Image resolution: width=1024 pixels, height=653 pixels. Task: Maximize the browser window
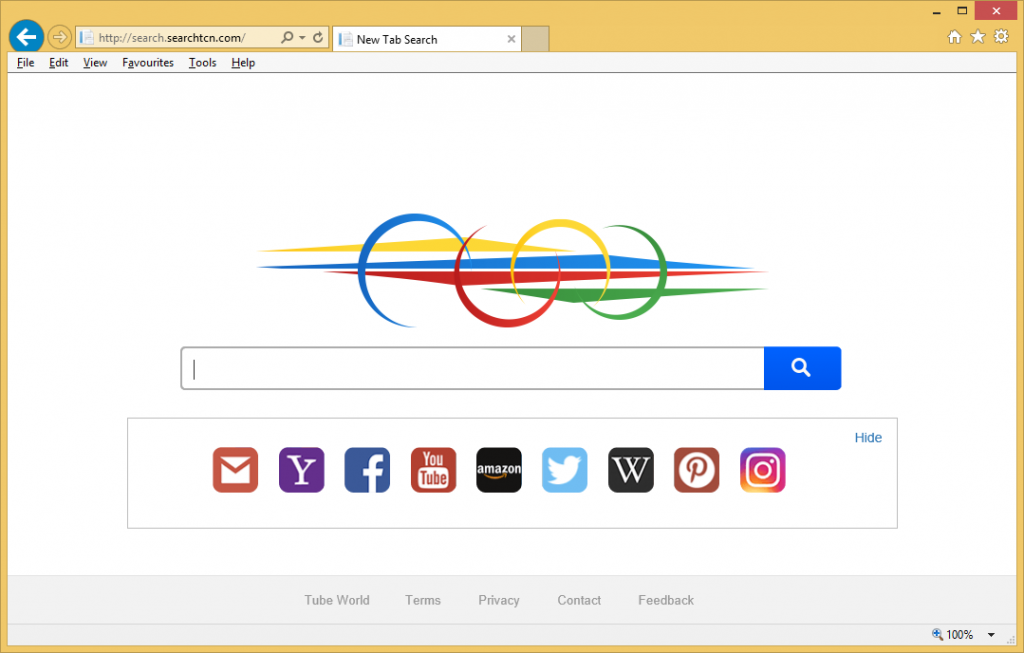[962, 11]
